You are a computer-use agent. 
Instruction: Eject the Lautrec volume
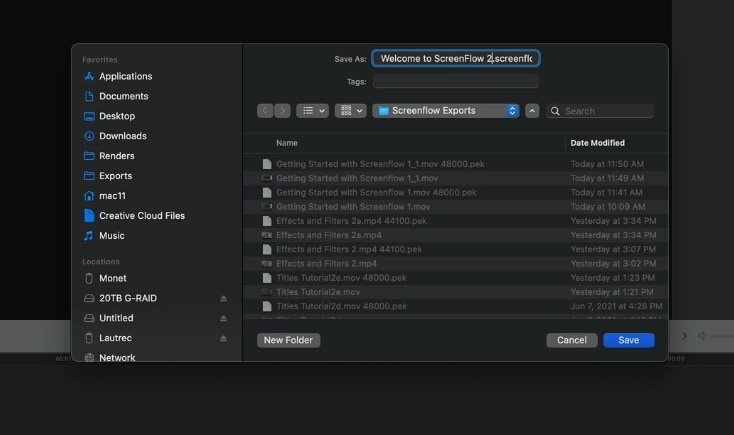click(224, 338)
